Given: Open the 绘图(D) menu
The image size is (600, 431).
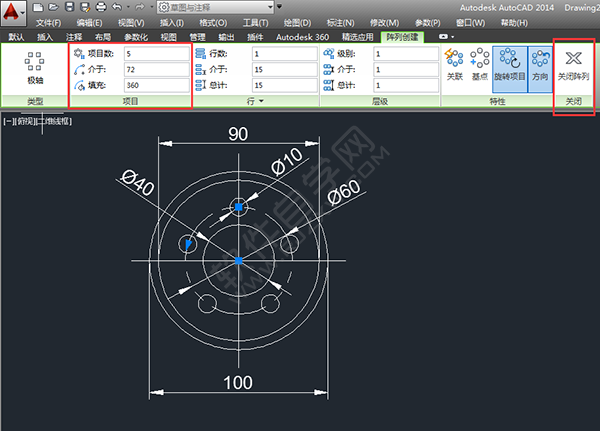Looking at the screenshot, I should click(x=297, y=22).
